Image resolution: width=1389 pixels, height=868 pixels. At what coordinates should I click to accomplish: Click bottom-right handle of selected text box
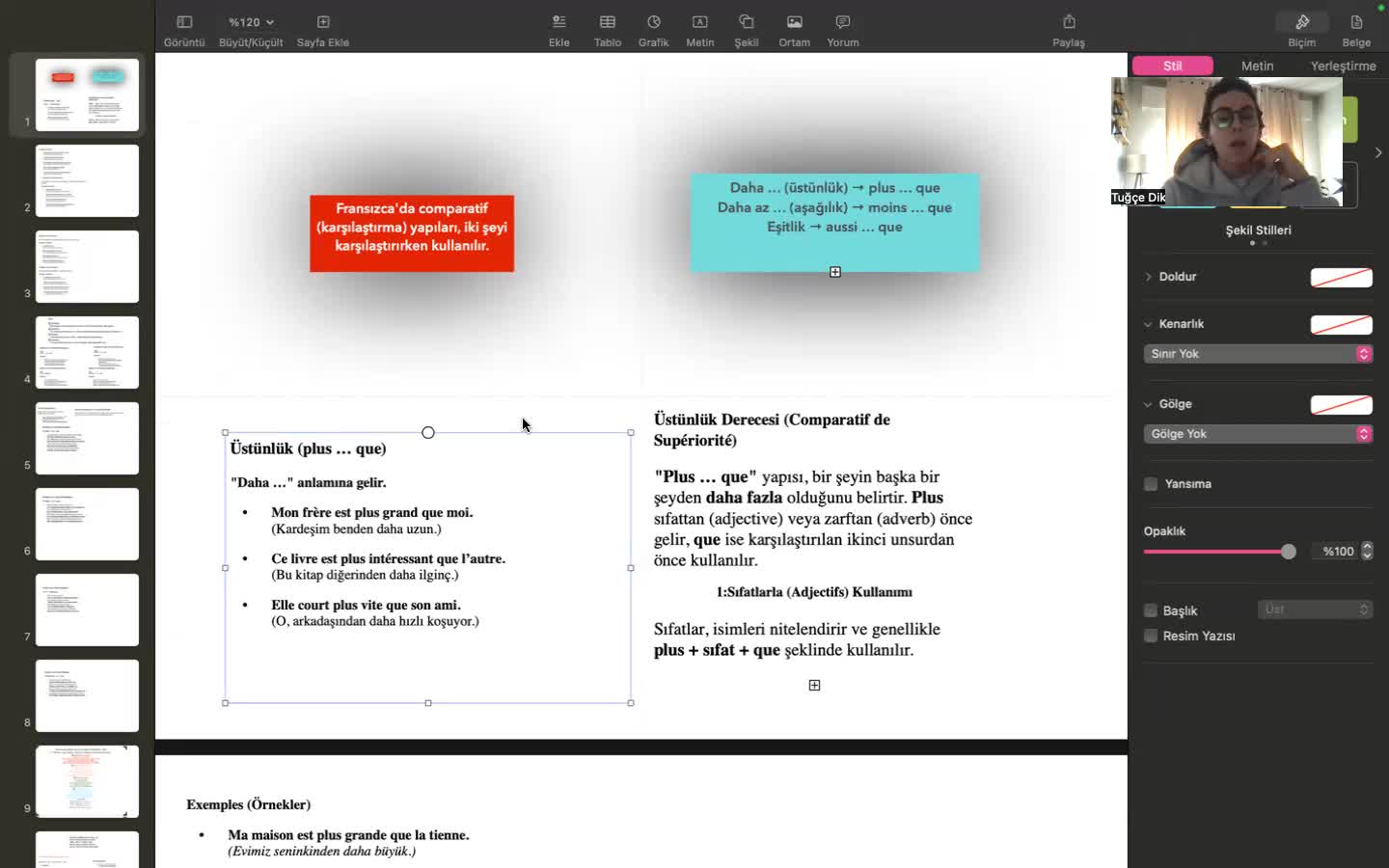[631, 703]
